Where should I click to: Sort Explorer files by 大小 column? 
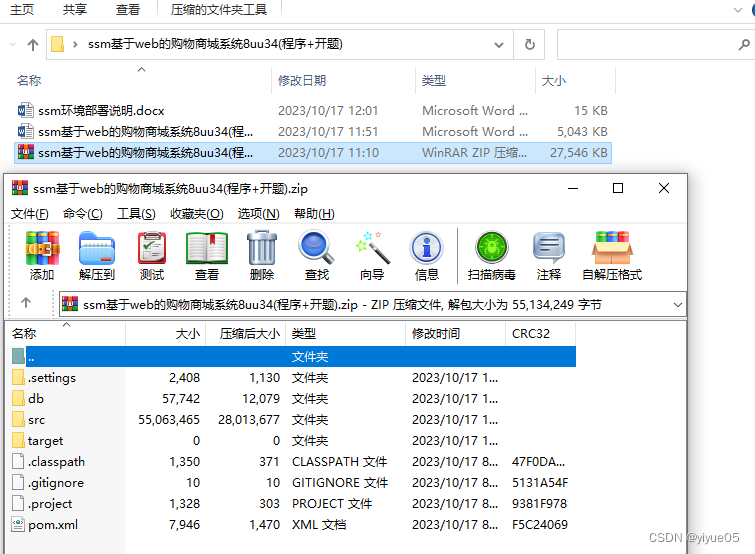[575, 80]
